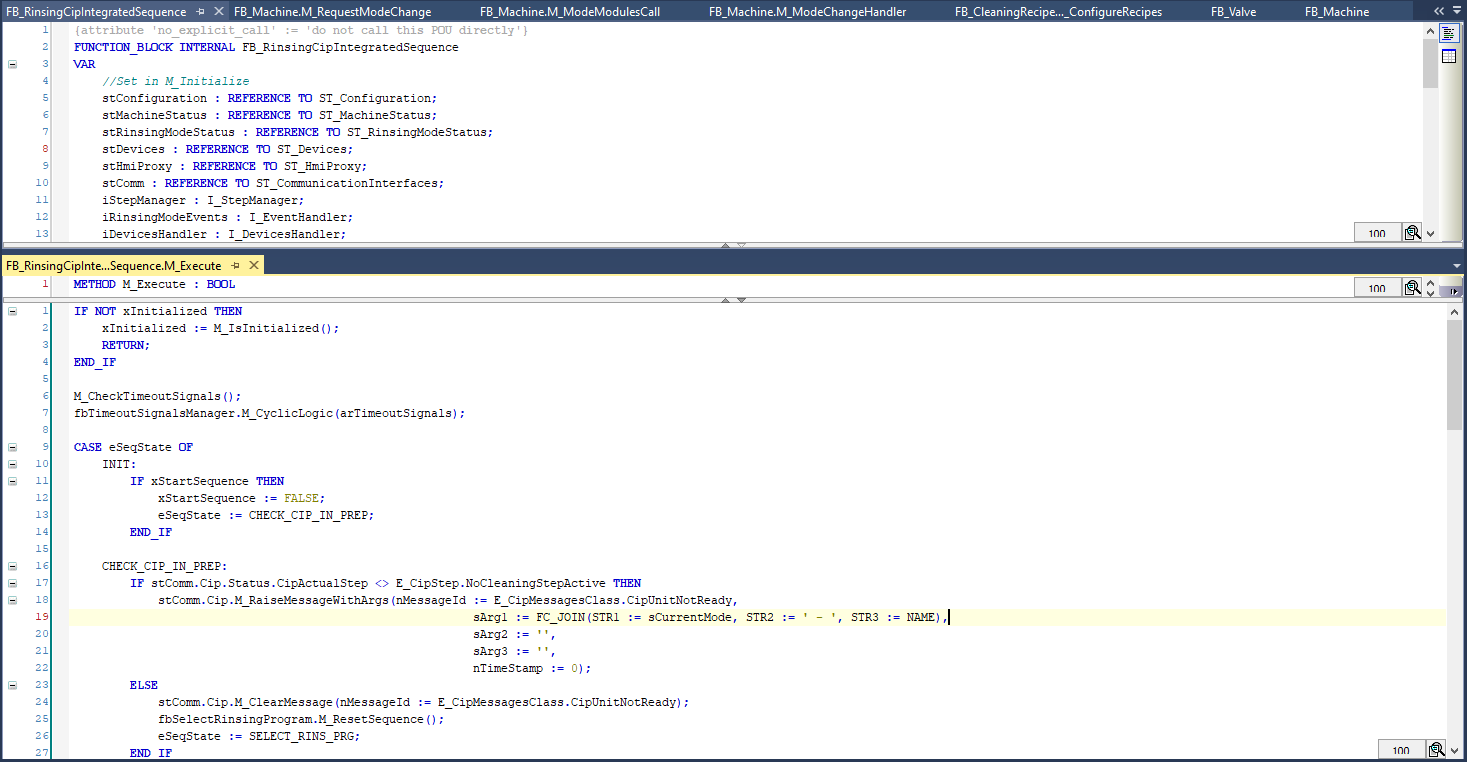Collapse the ELSE block on line 23
1467x762 pixels.
[x=13, y=685]
